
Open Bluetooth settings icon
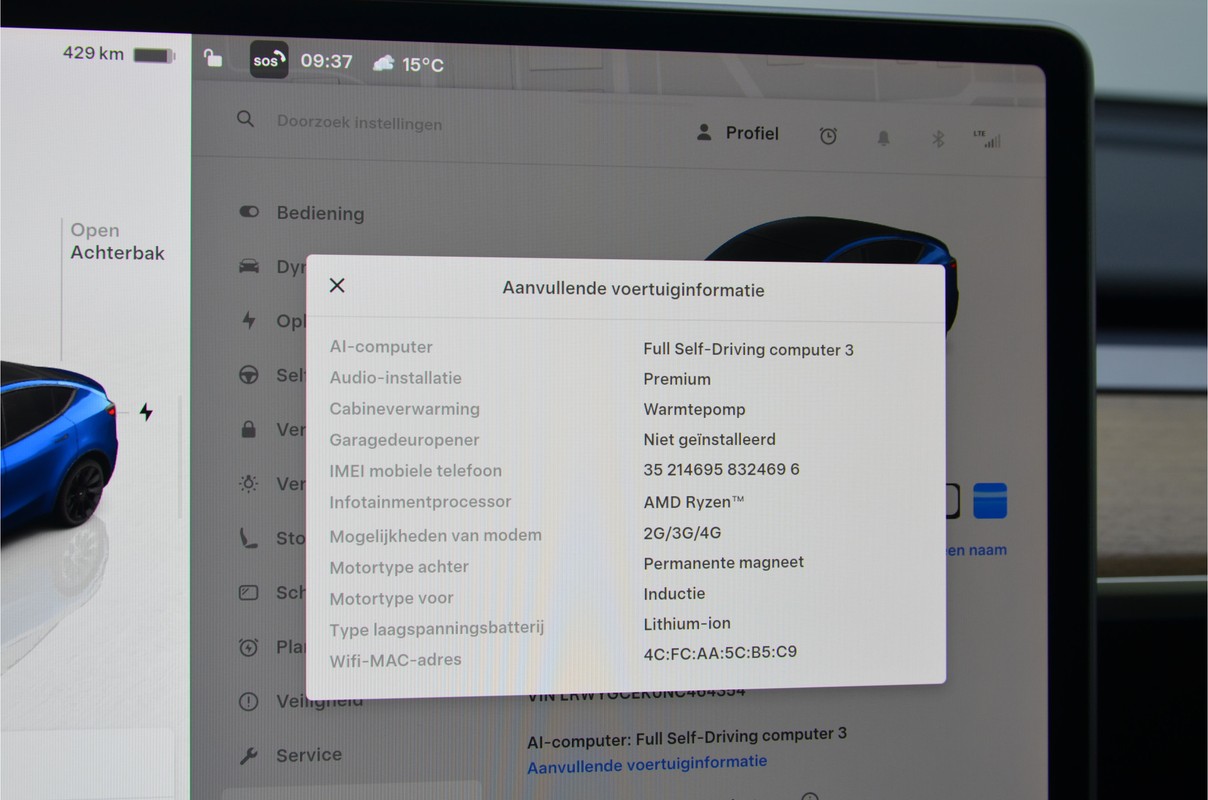pos(938,139)
